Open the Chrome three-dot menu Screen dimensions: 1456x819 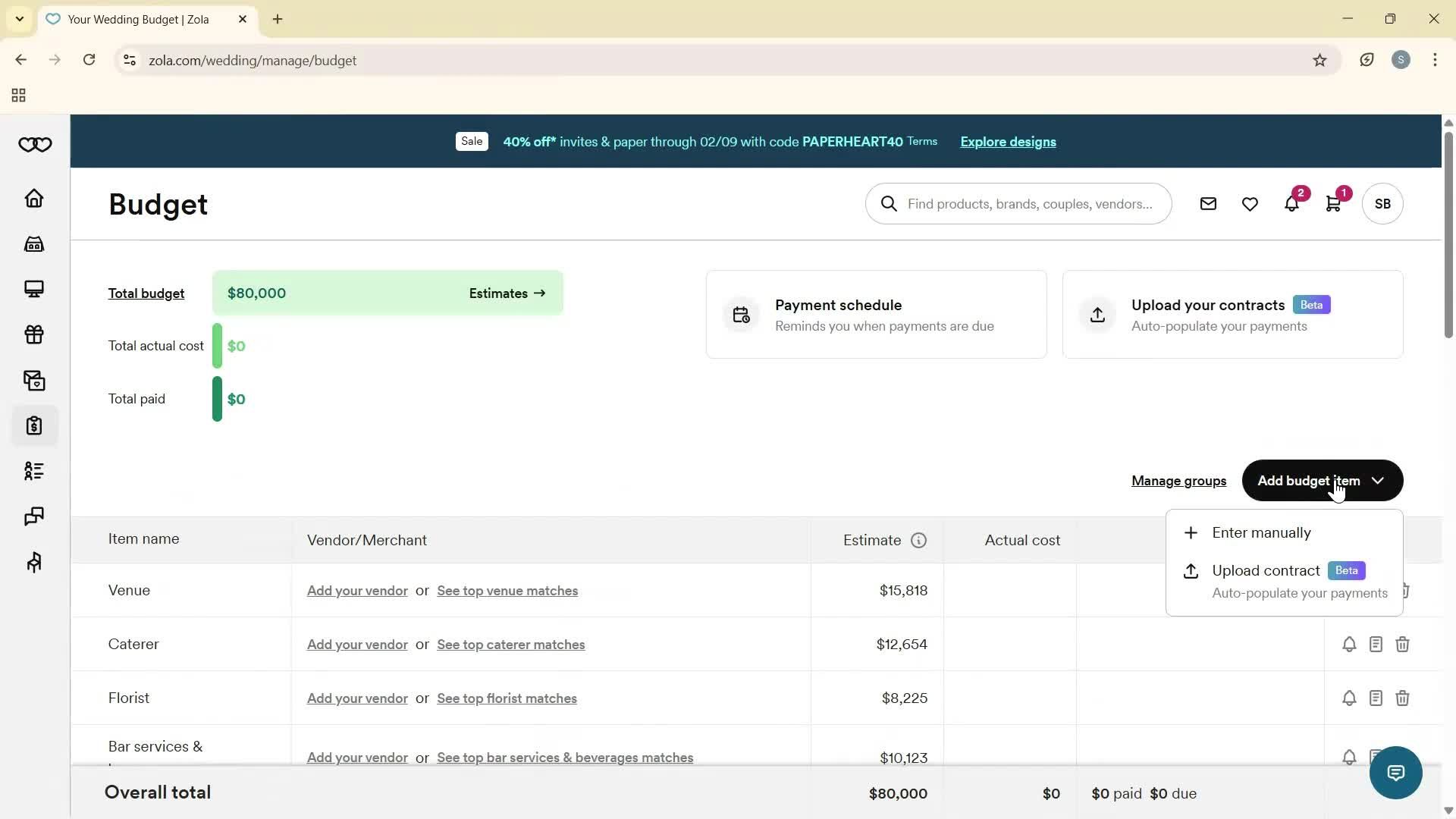pyautogui.click(x=1435, y=60)
